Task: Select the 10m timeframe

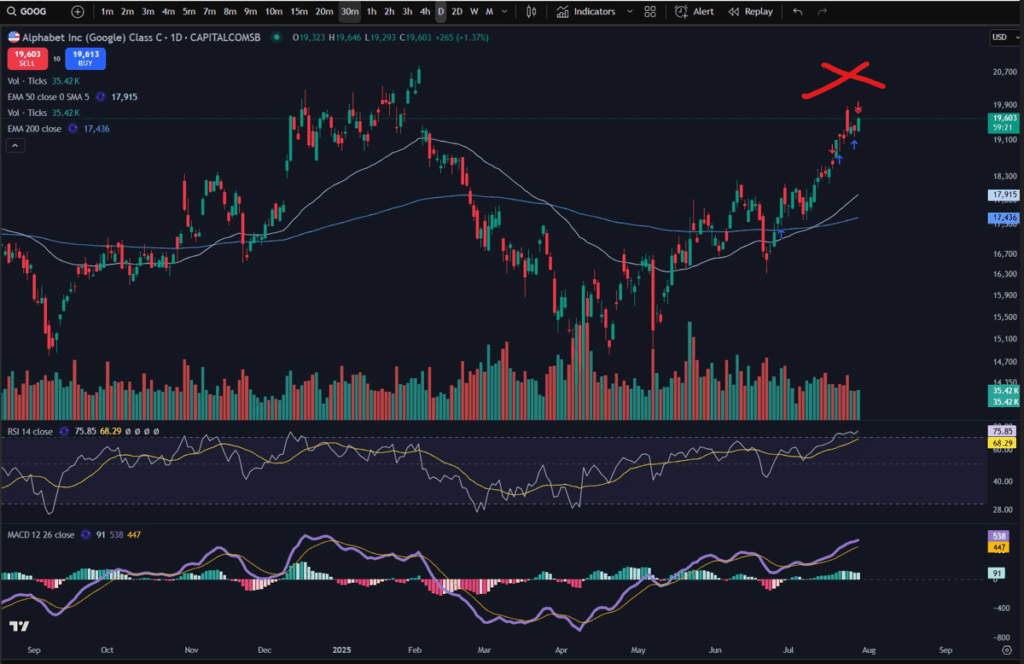Action: tap(274, 12)
